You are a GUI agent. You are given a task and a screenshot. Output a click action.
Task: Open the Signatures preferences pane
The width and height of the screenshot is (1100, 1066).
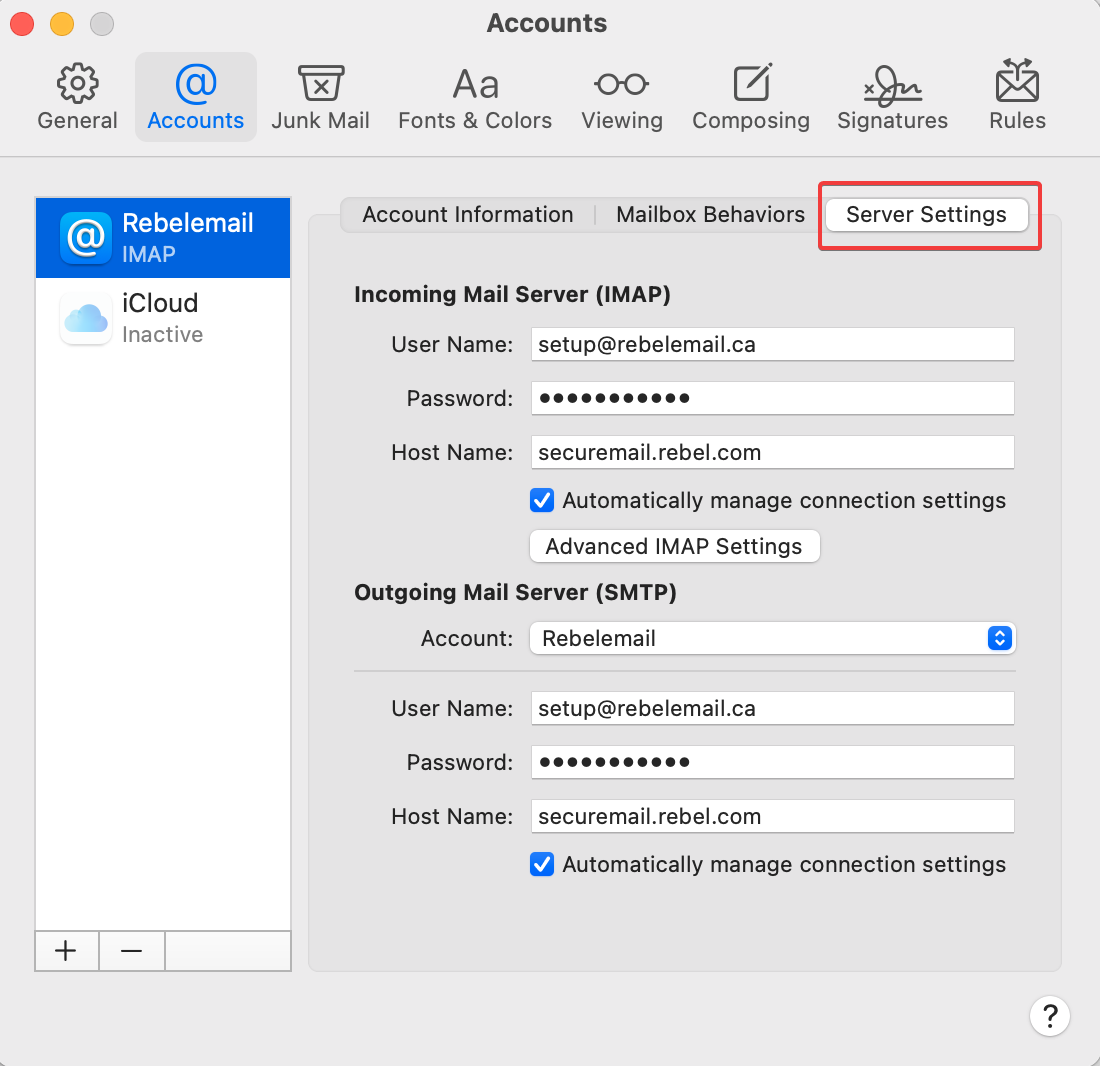pos(892,97)
